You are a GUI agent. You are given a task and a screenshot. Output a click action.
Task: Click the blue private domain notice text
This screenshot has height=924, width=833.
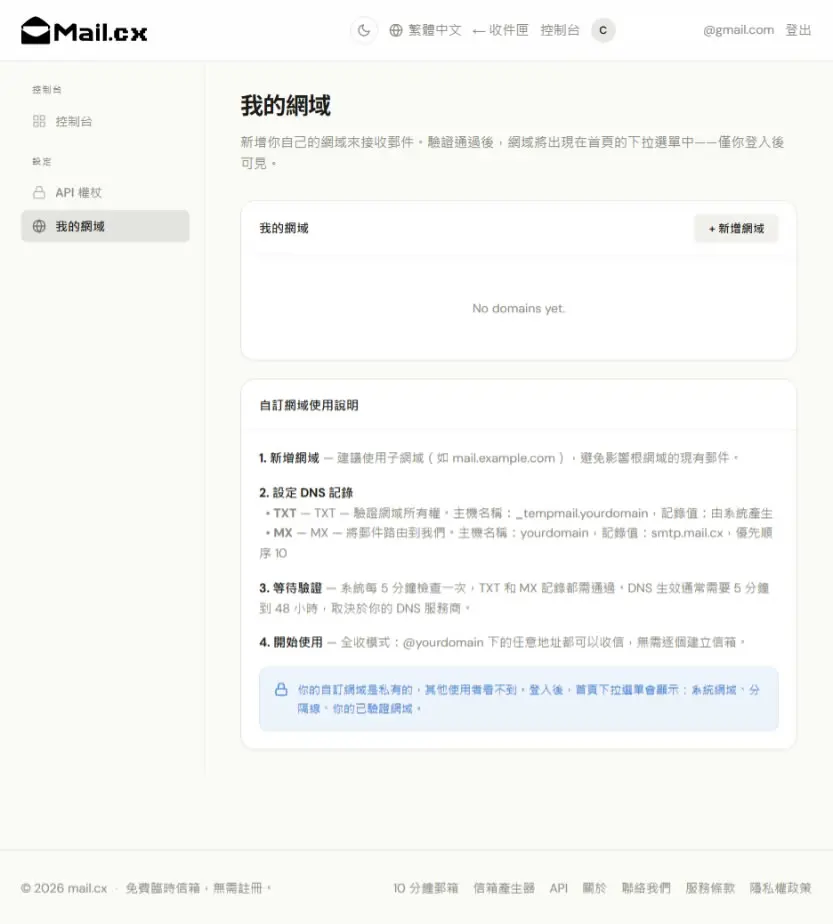pyautogui.click(x=528, y=699)
